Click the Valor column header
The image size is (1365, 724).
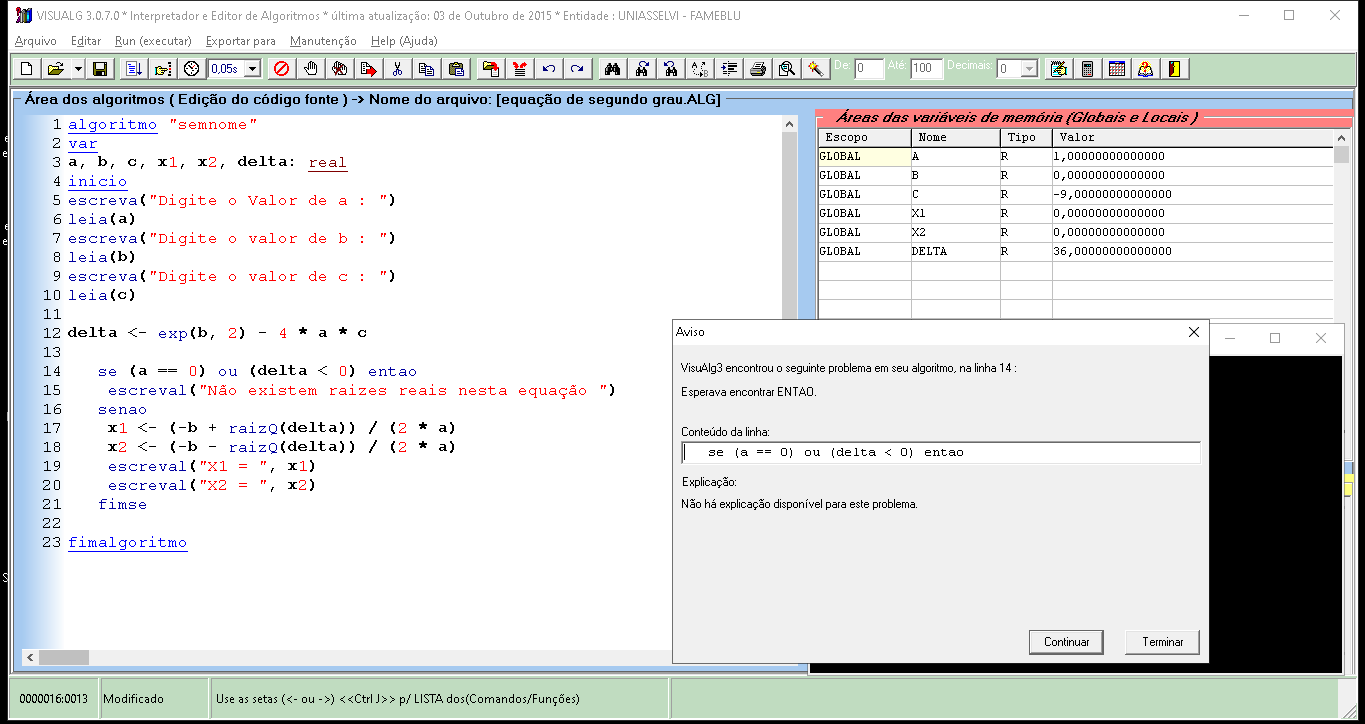click(1193, 137)
